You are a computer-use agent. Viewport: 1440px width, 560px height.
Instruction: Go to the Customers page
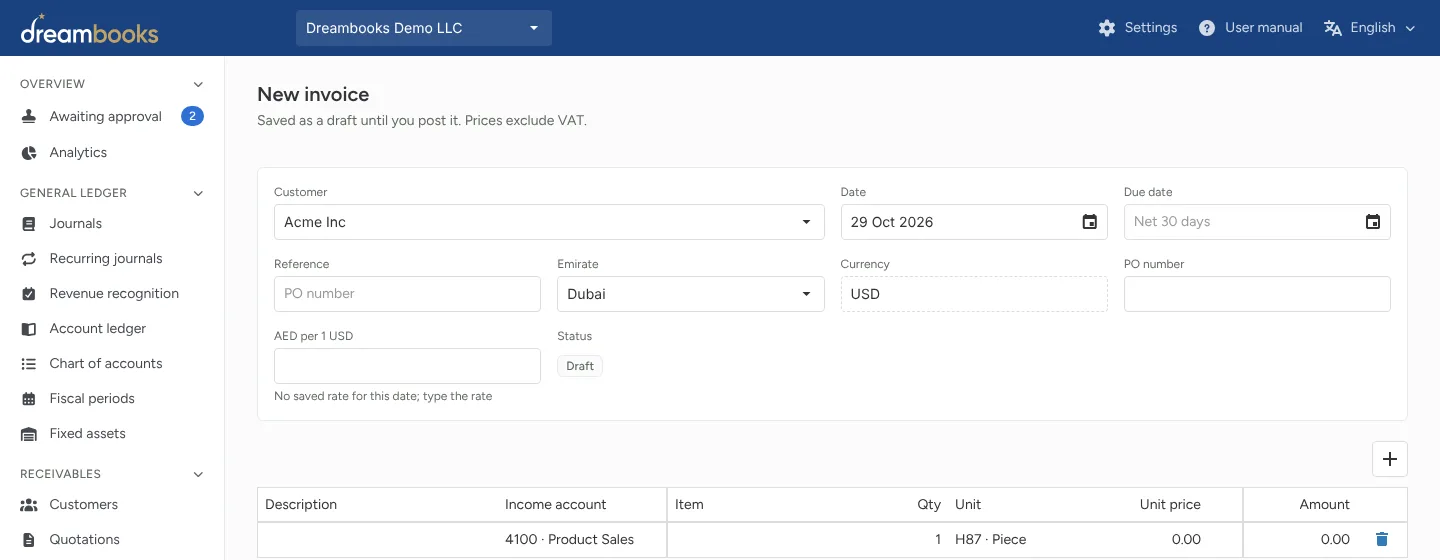84,505
